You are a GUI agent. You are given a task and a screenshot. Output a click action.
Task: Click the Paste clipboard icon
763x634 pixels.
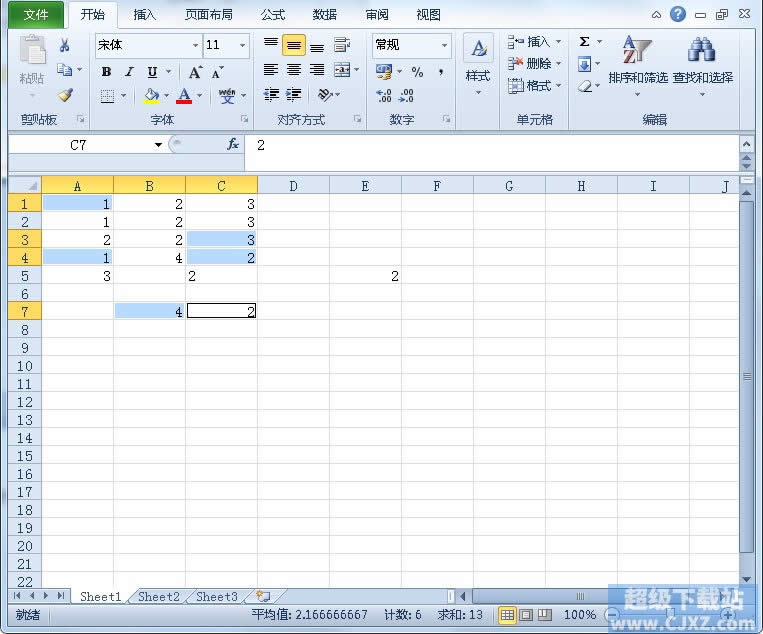(32, 50)
